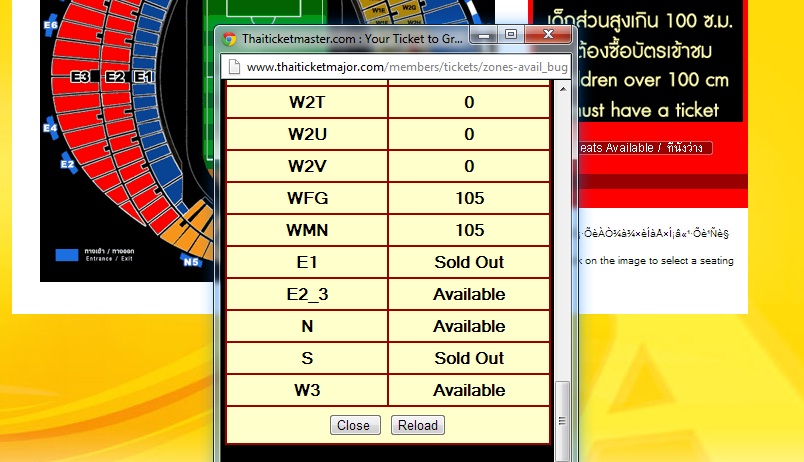Click the E4 entrance marker on the map

tap(50, 128)
